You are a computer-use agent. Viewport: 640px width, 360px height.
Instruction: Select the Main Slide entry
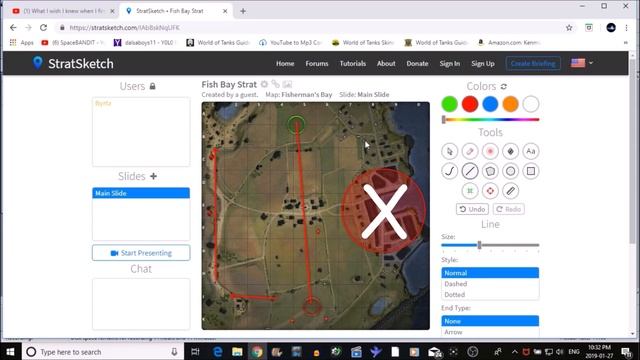click(x=141, y=193)
